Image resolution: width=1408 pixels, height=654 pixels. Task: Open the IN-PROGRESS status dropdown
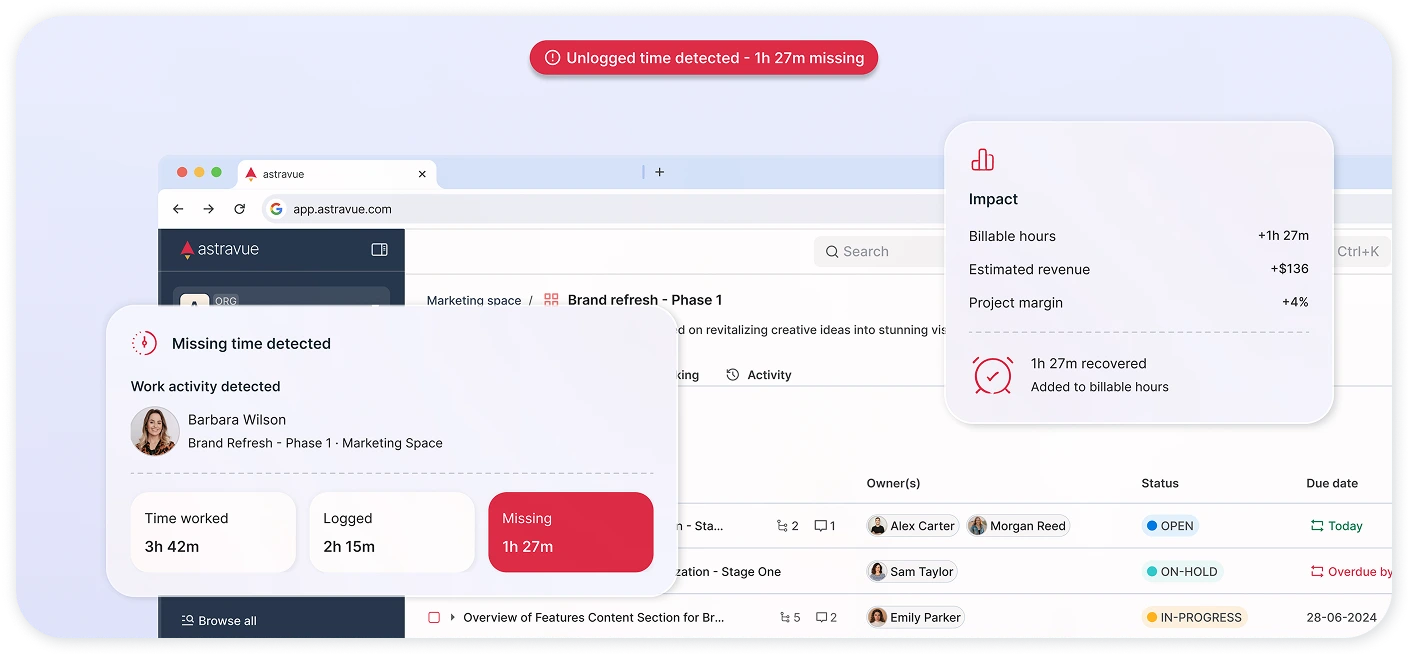pyautogui.click(x=1194, y=617)
